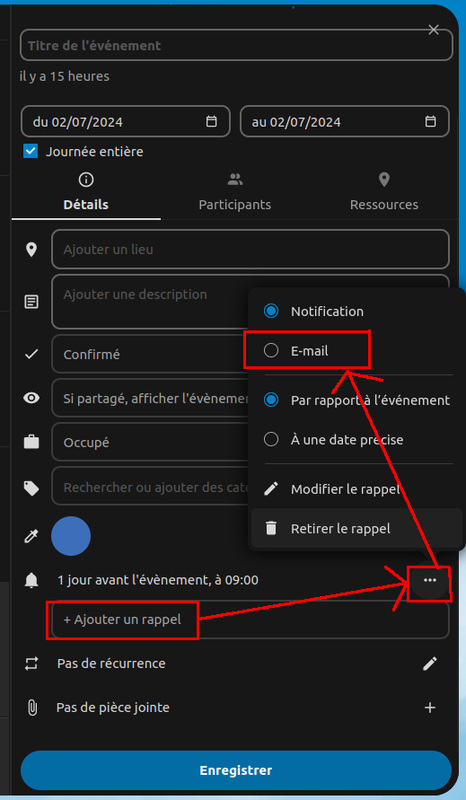
Task: Click the info icon above Détails
Action: pos(86,180)
